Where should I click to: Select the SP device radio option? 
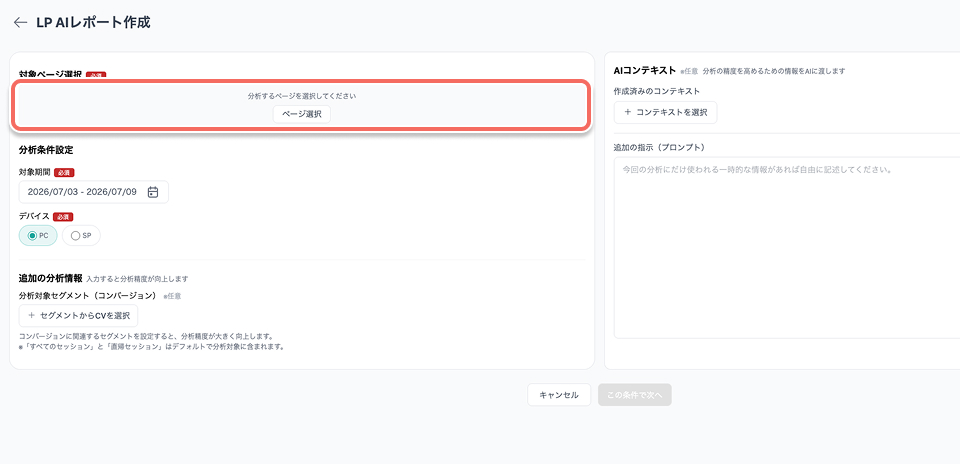coord(81,236)
